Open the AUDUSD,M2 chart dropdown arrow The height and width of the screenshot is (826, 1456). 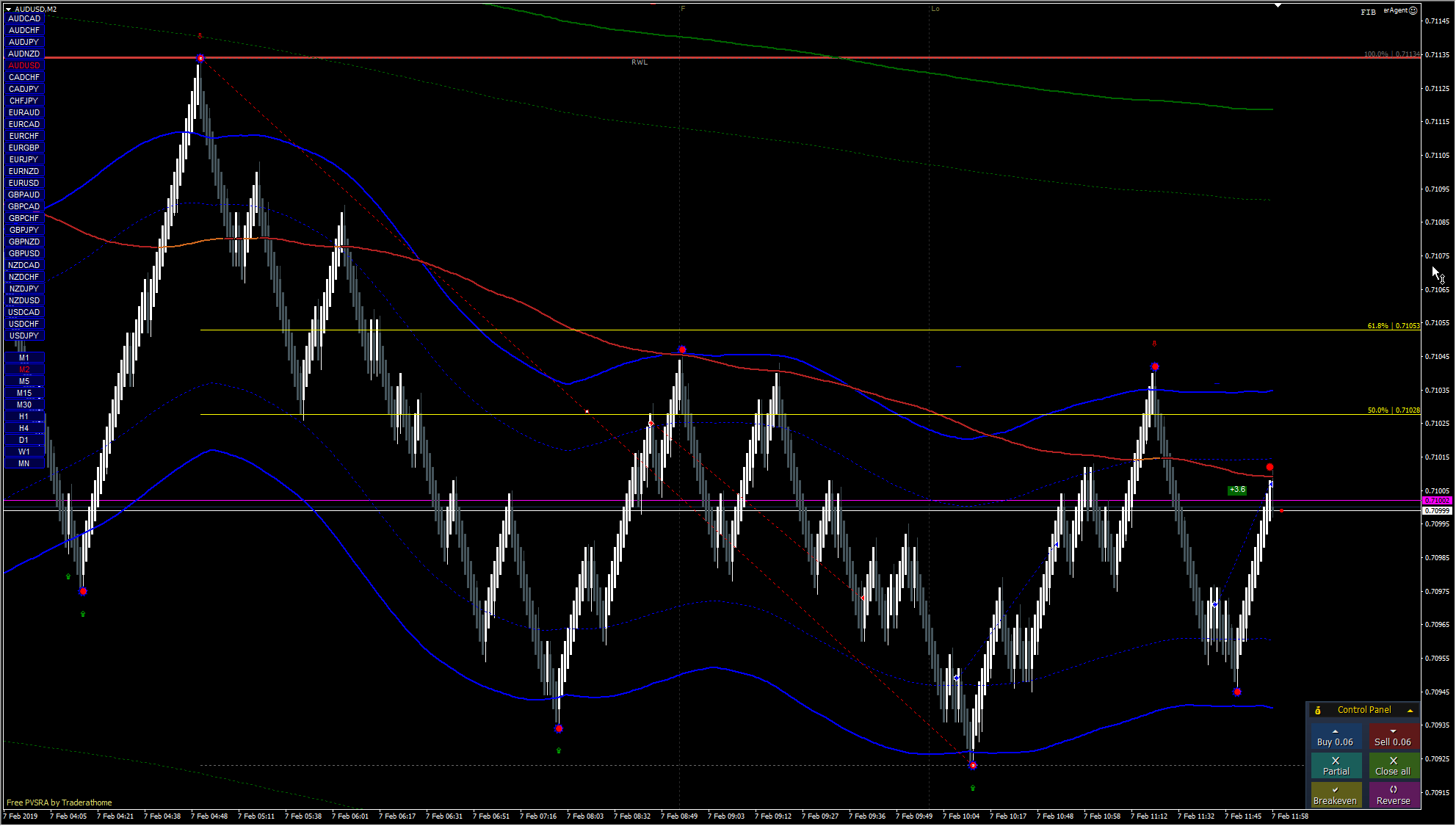click(9, 9)
